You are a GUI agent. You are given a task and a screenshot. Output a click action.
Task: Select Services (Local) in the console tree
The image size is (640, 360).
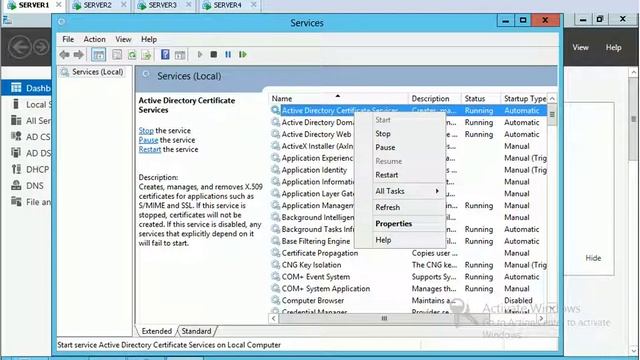click(97, 72)
